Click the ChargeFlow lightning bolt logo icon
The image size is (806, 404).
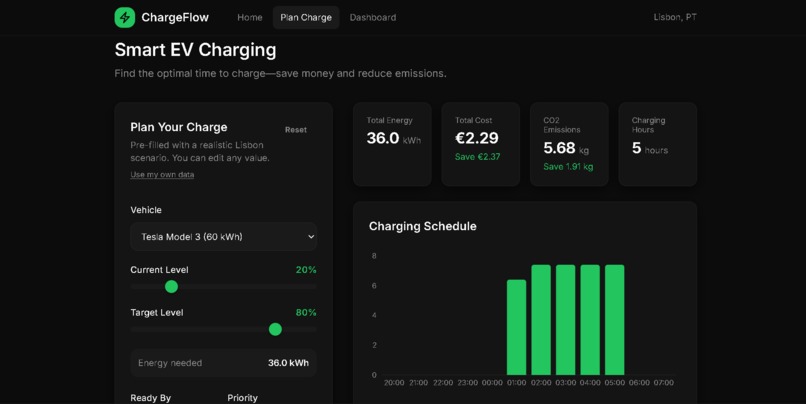tap(124, 17)
